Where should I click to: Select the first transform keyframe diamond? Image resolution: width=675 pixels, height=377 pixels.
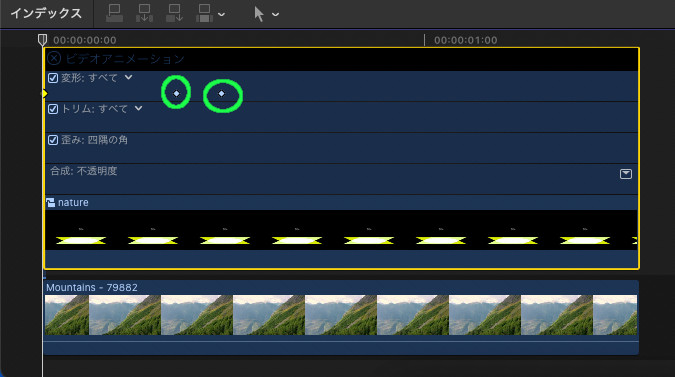point(176,93)
